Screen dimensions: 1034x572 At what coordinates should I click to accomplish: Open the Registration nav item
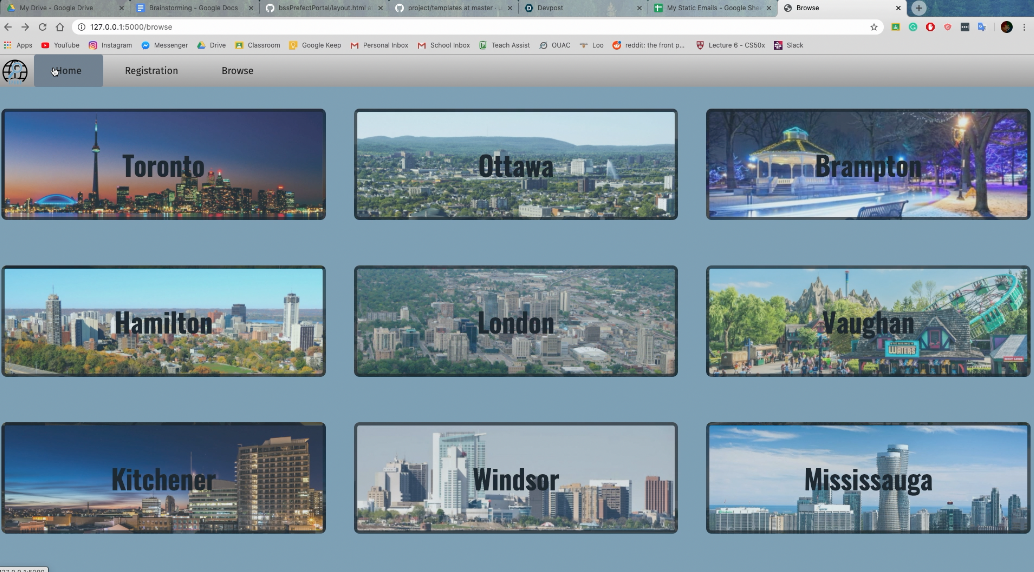pos(152,71)
